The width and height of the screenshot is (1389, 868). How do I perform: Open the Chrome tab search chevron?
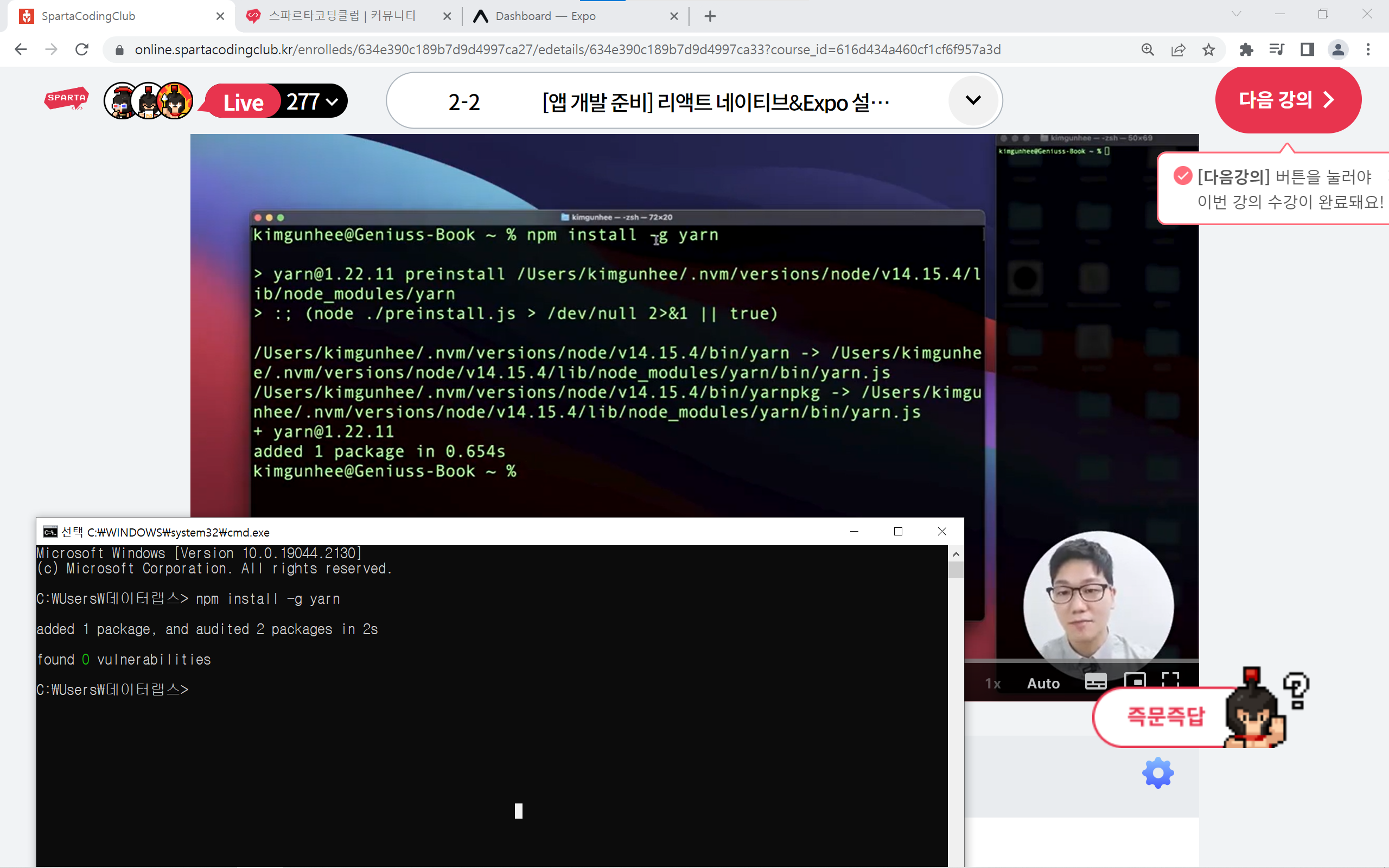pyautogui.click(x=1237, y=14)
